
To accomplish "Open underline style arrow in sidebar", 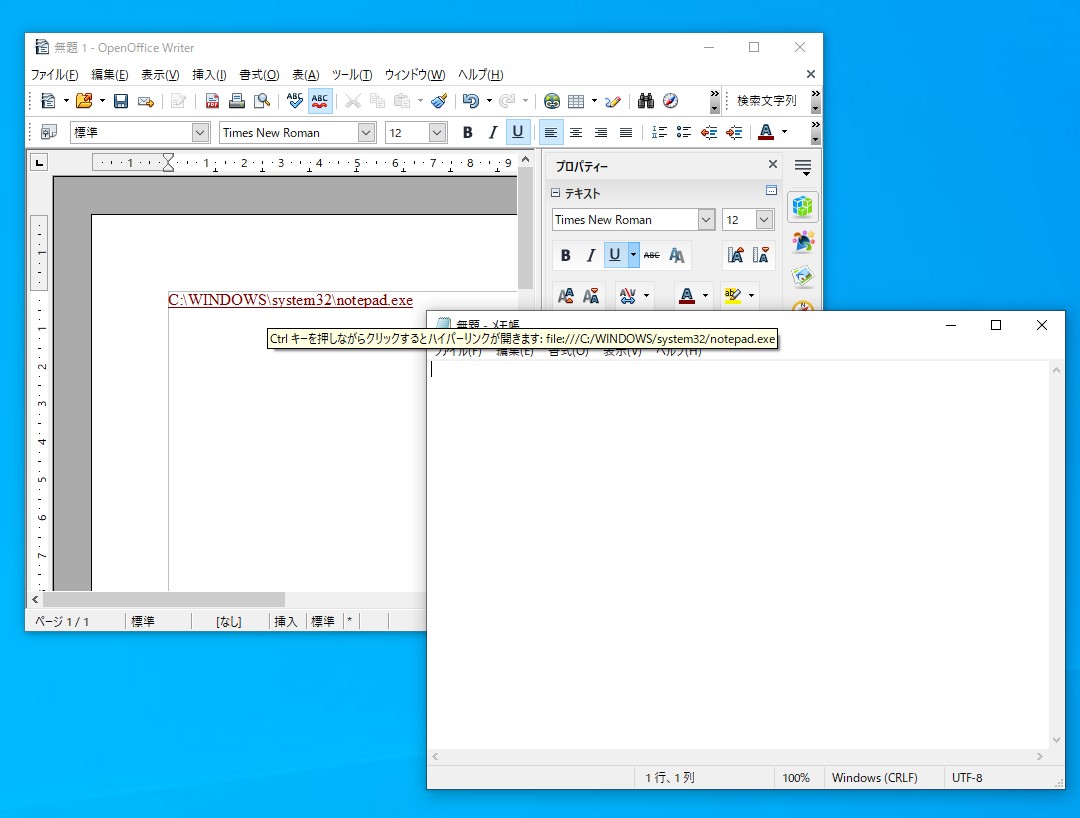I will pyautogui.click(x=633, y=255).
